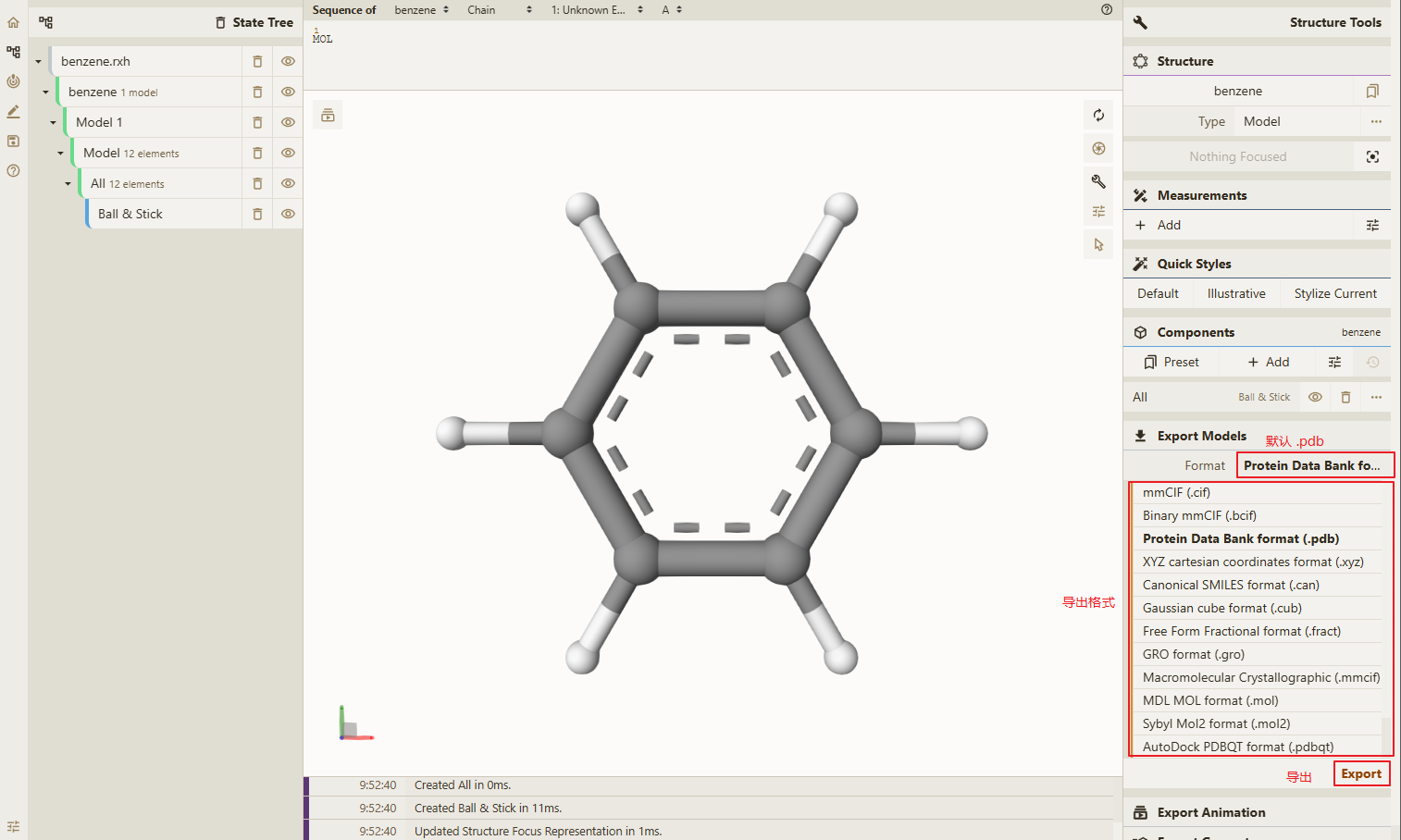Screen dimensions: 1401x840
Task: Select Binary mmCIF (.bcif) format
Action: click(x=1257, y=515)
